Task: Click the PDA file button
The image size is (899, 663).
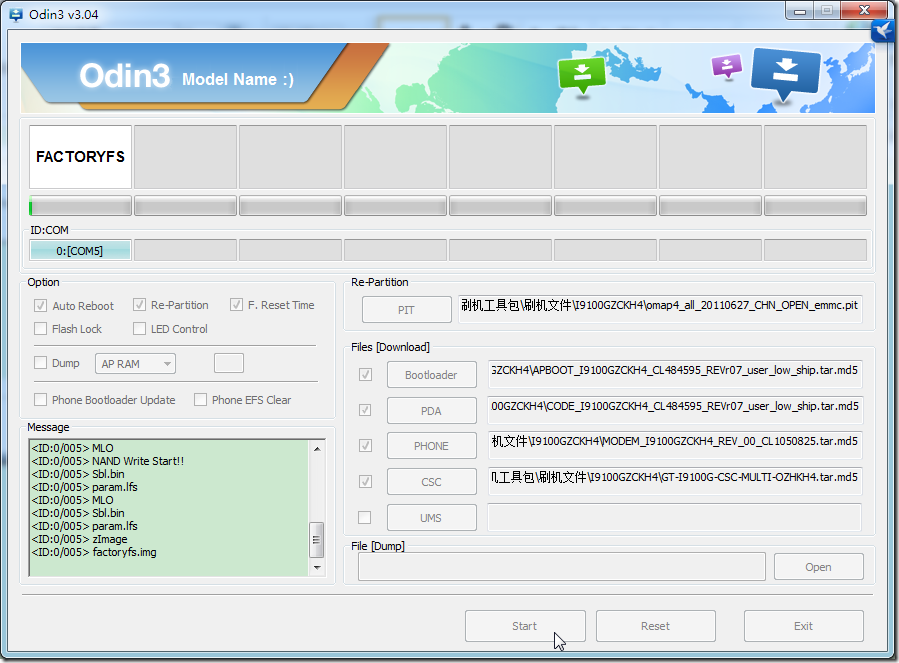Action: pyautogui.click(x=432, y=411)
